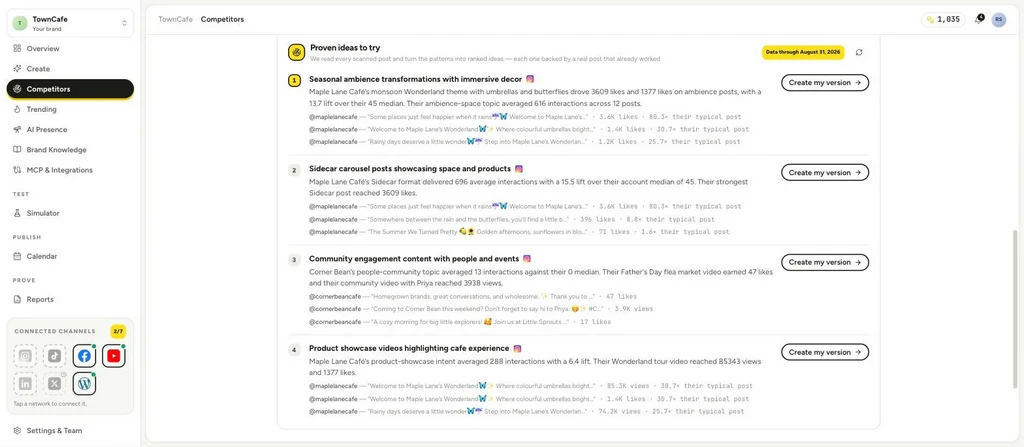Click the Instagram connected channel icon
This screenshot has height=447, width=1024.
tap(25, 356)
